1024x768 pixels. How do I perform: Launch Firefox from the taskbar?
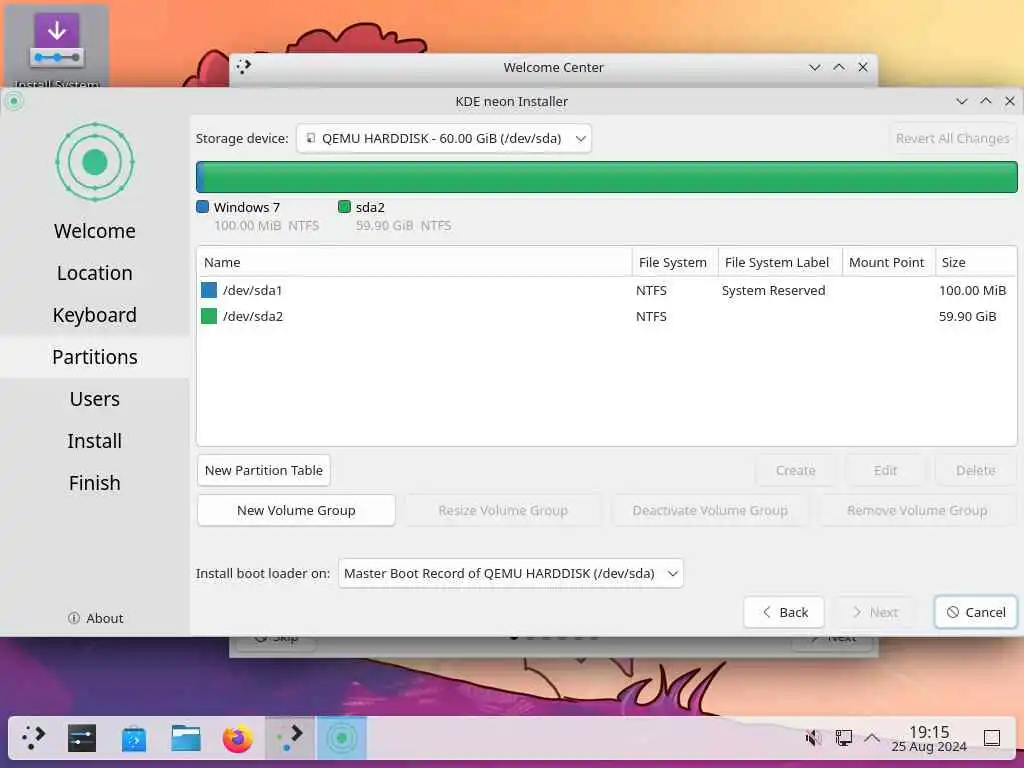pyautogui.click(x=238, y=738)
